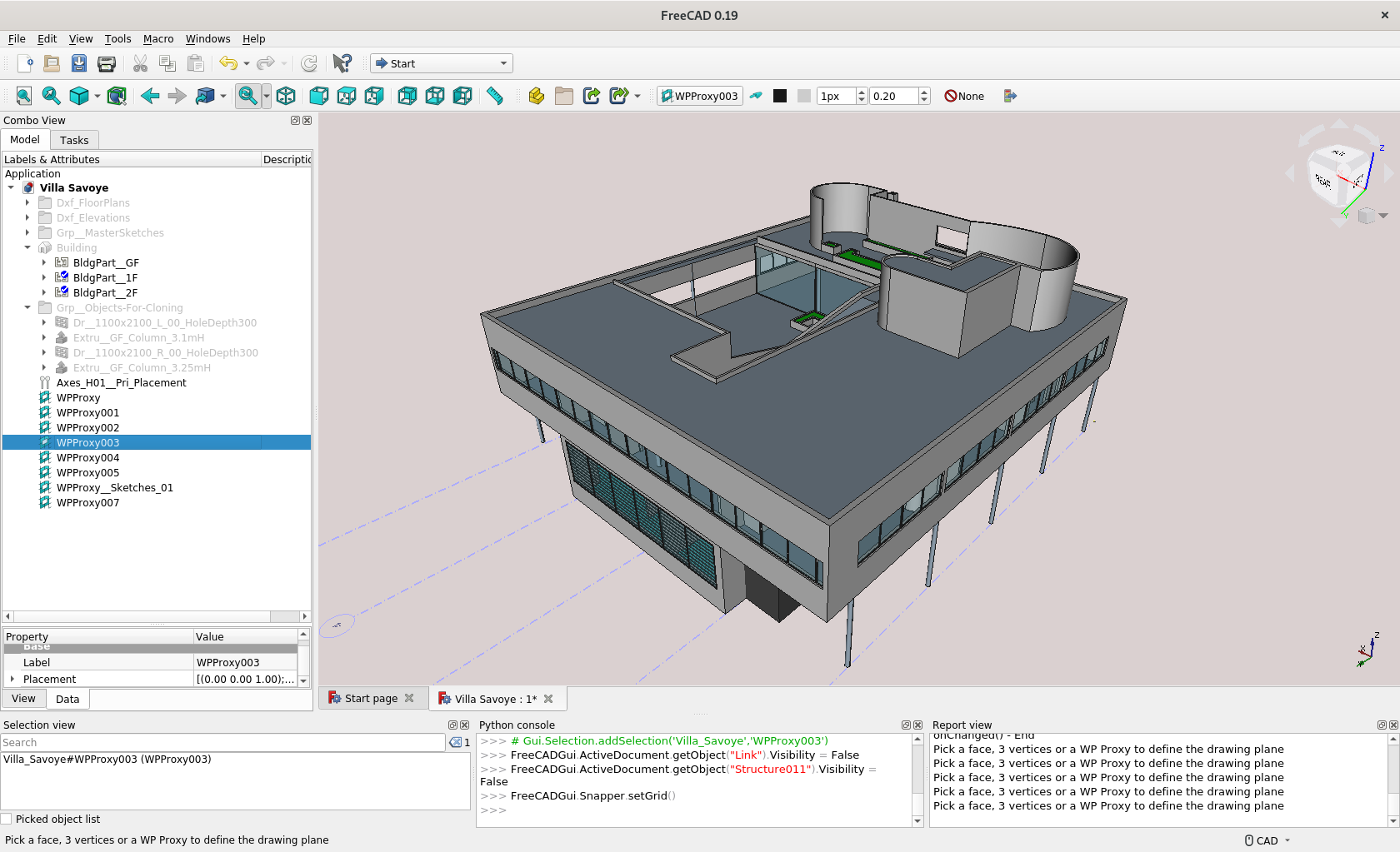Save the document with the Save icon
1400x852 pixels.
point(79,63)
